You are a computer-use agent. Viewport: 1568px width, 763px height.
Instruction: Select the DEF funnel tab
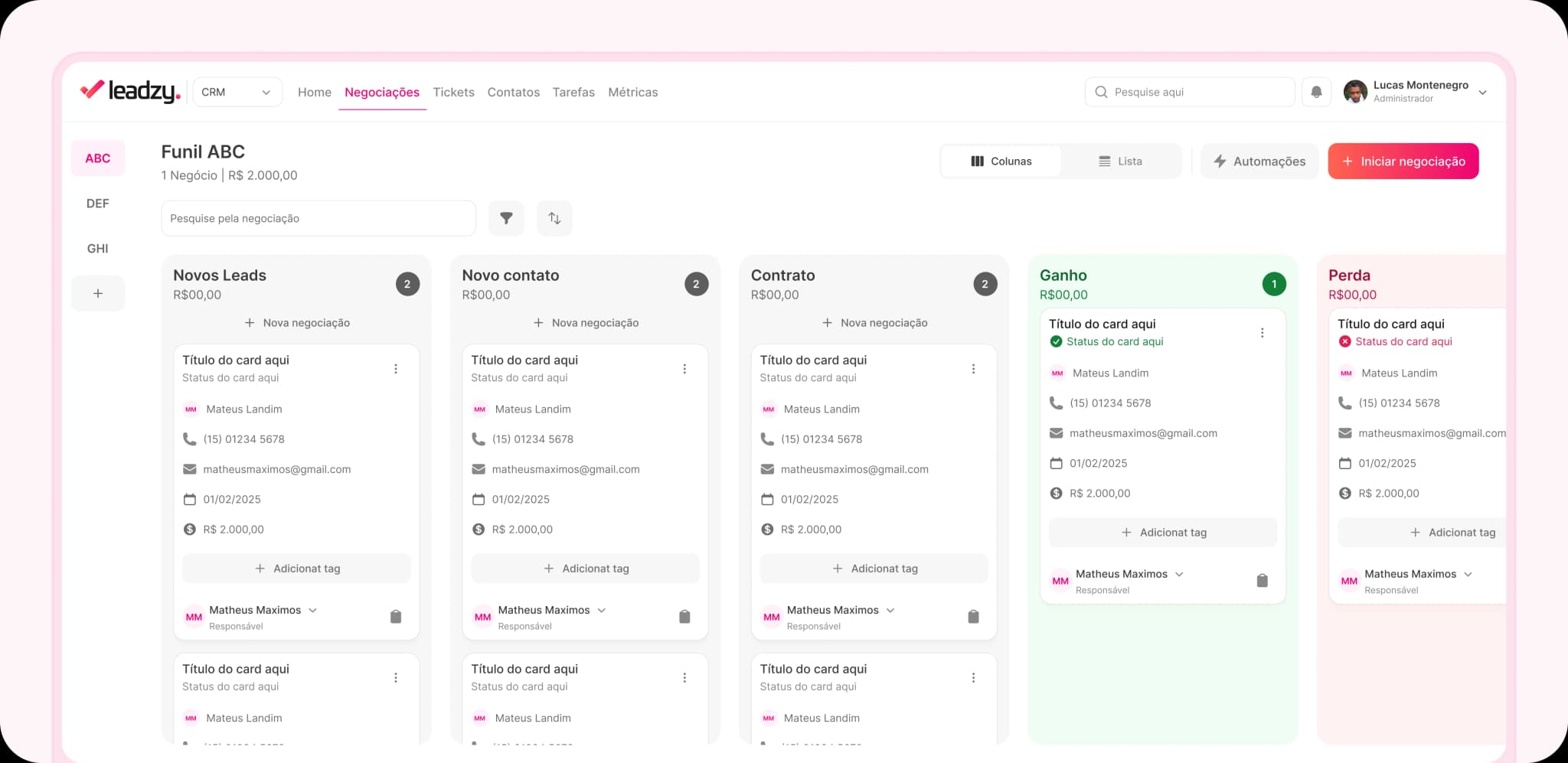(x=98, y=203)
